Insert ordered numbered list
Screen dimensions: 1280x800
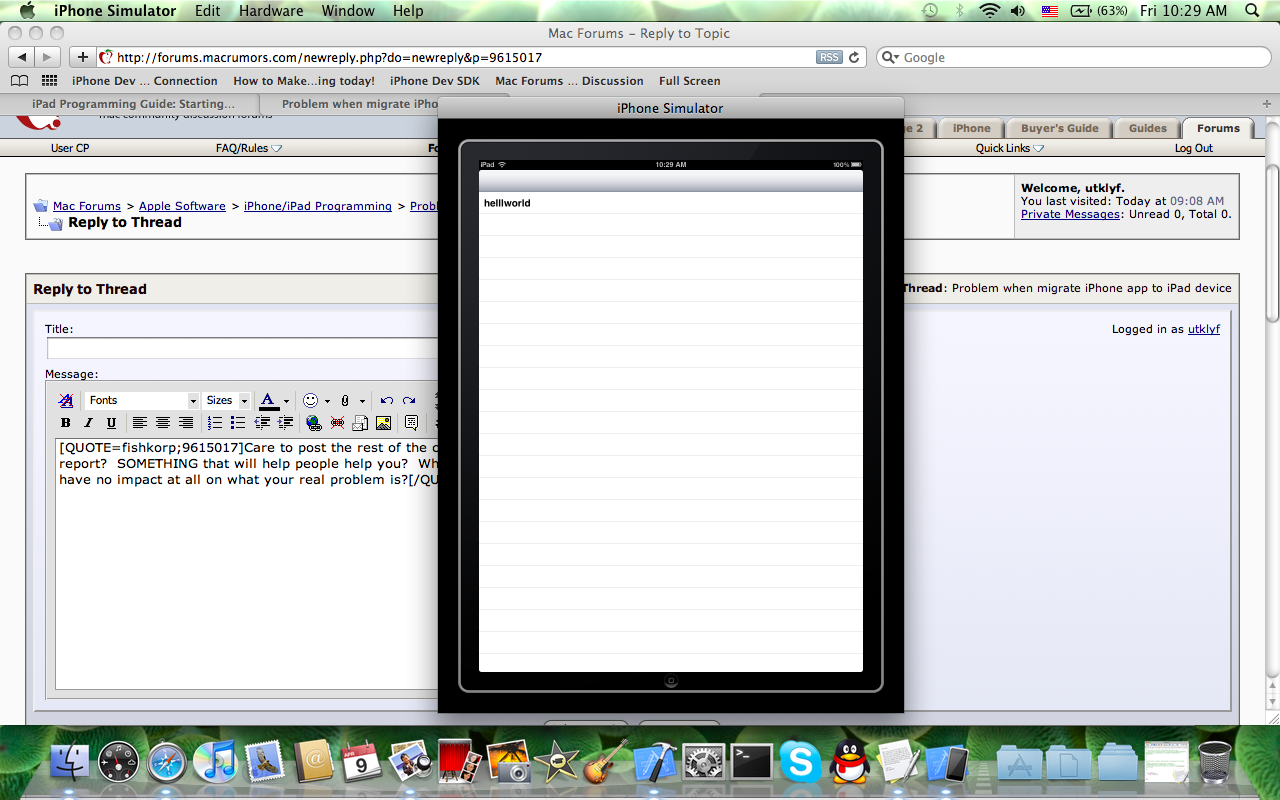coord(215,423)
